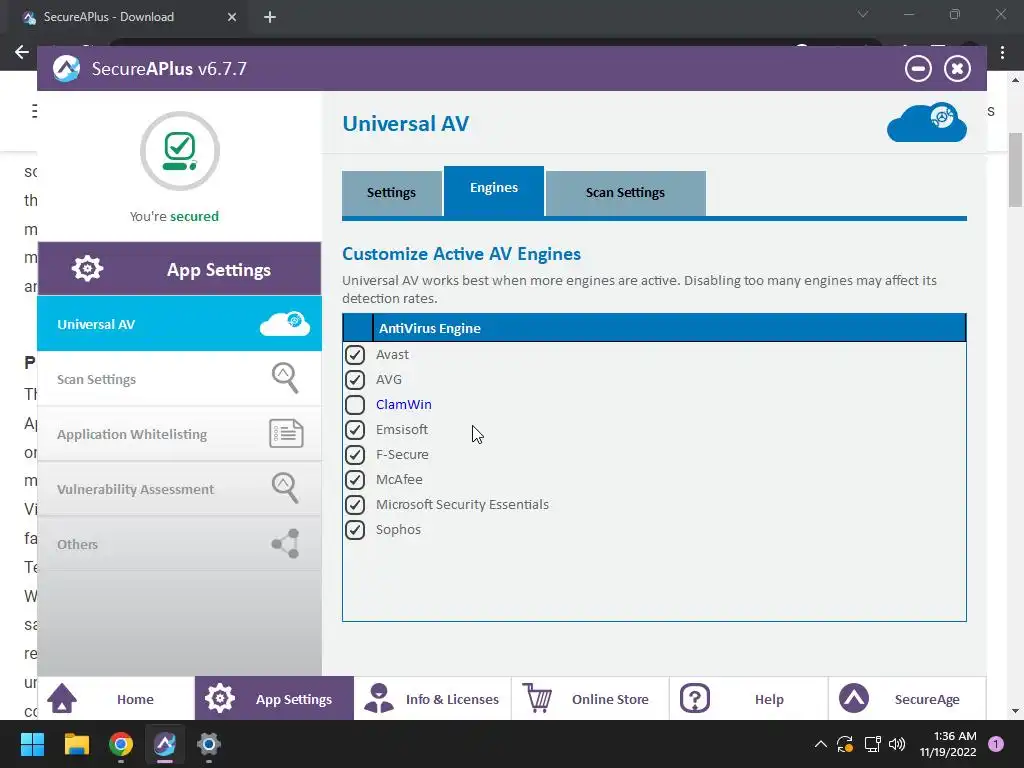Click the large cloud icon beside the Universal AV heading
Screen dimensions: 1024x768
coord(927,122)
